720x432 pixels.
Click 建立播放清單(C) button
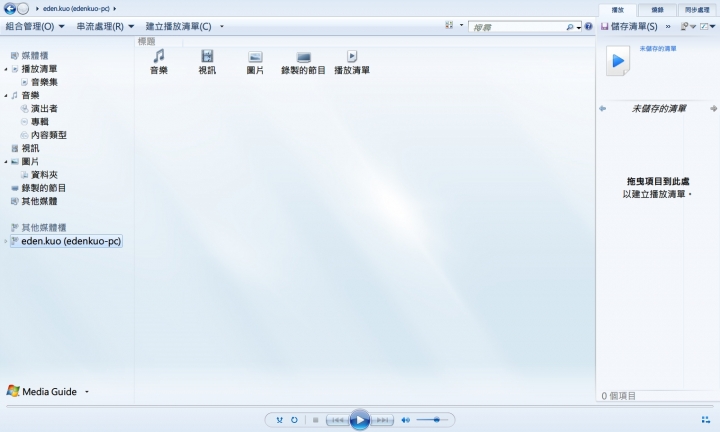coord(179,27)
